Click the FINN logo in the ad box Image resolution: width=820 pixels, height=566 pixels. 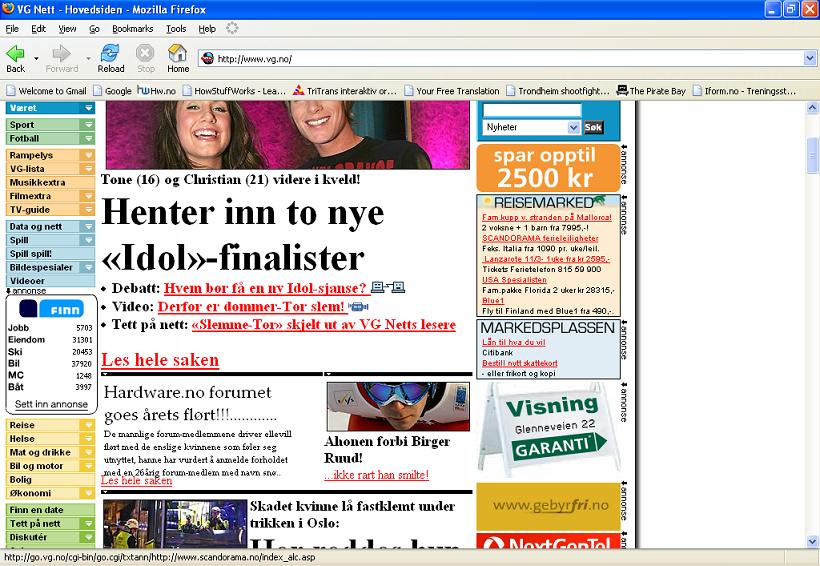coord(51,309)
